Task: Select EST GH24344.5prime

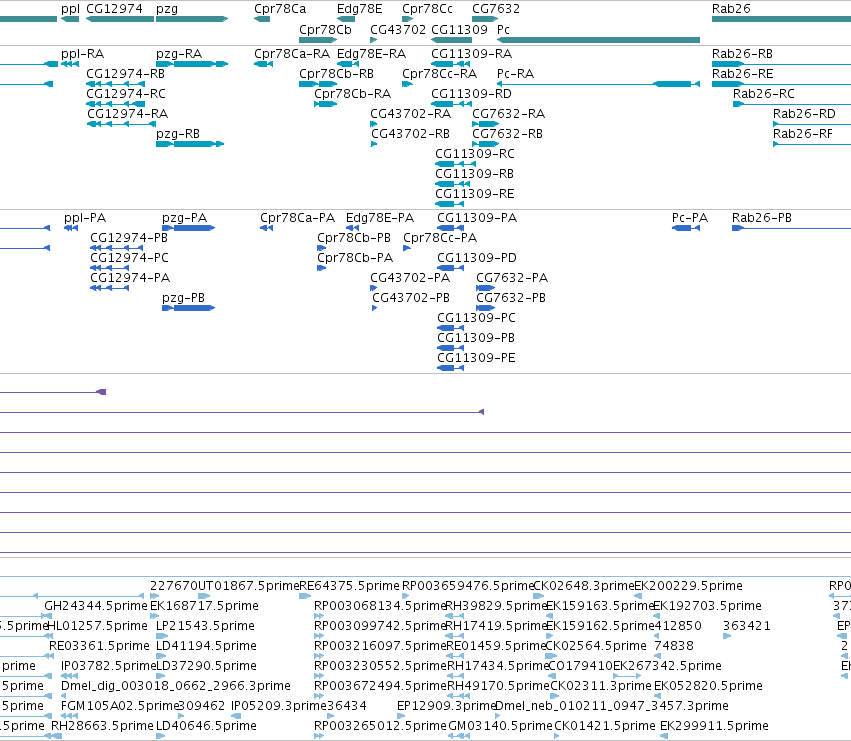Action: [96, 606]
